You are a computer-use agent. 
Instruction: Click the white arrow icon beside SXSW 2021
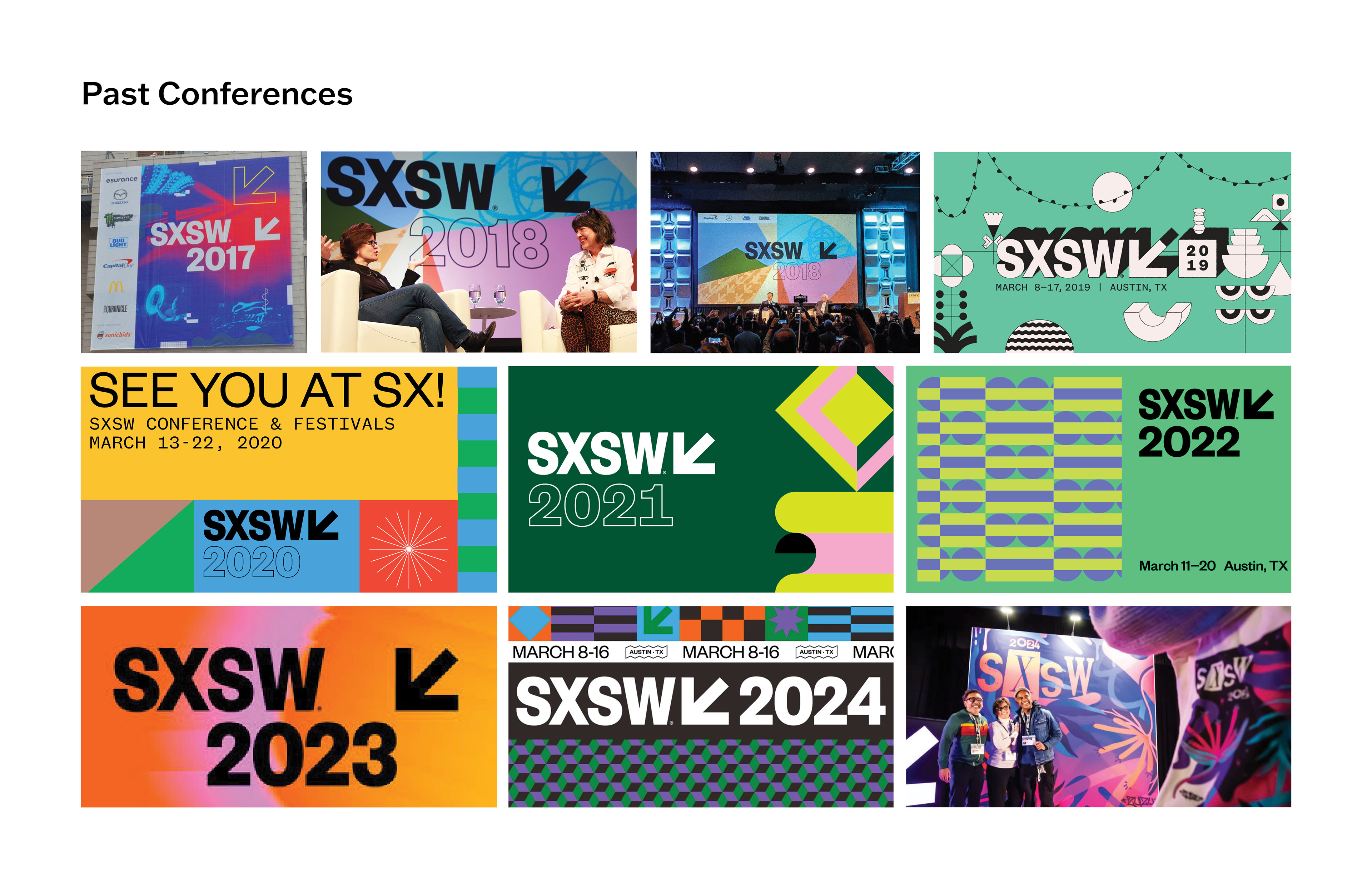[694, 453]
